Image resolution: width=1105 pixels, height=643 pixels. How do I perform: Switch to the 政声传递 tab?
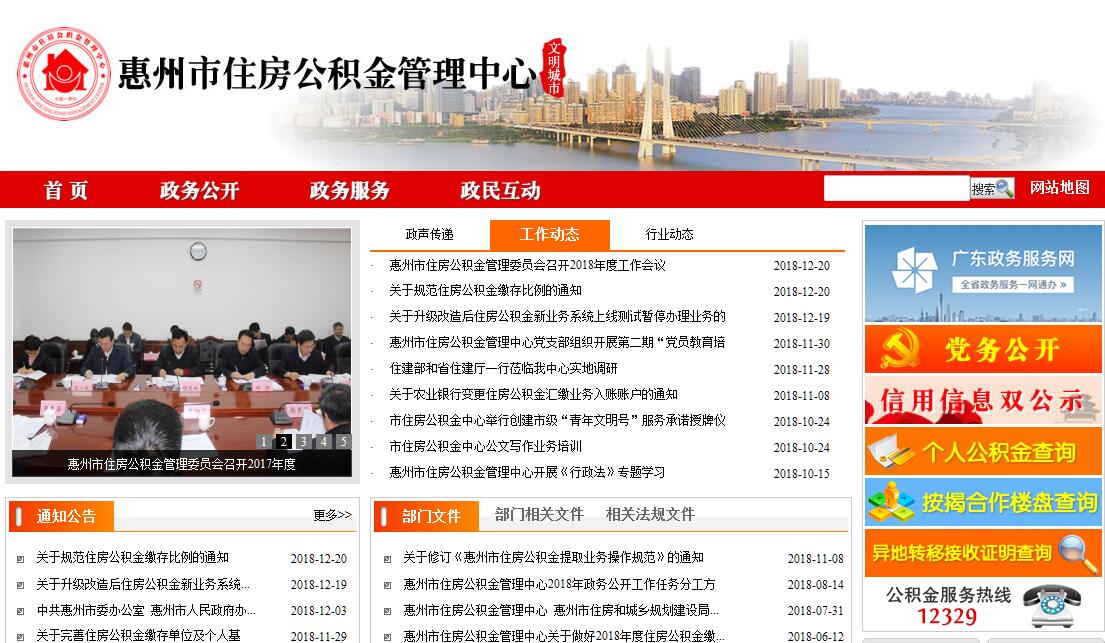point(429,235)
